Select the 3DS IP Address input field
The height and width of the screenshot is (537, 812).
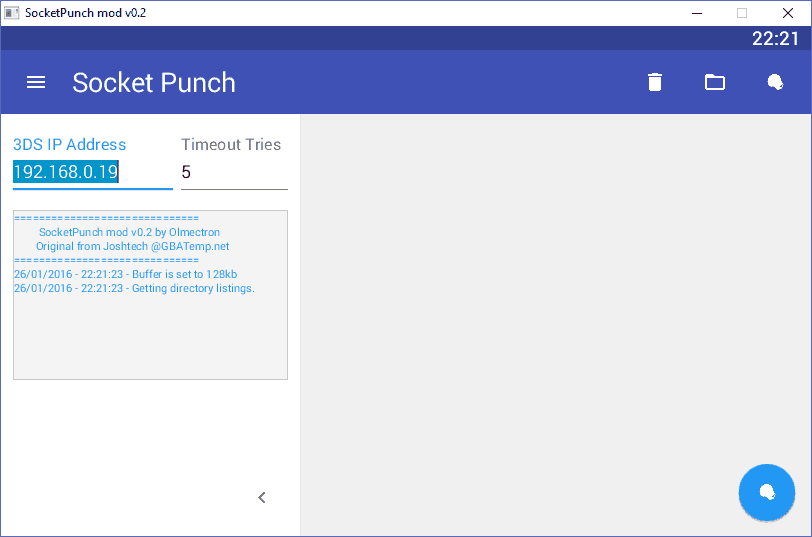click(x=93, y=172)
